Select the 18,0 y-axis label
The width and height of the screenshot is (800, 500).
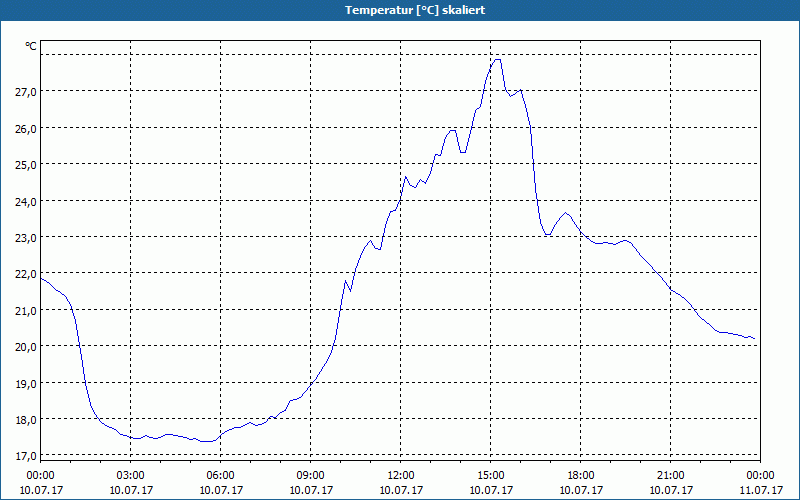click(26, 419)
